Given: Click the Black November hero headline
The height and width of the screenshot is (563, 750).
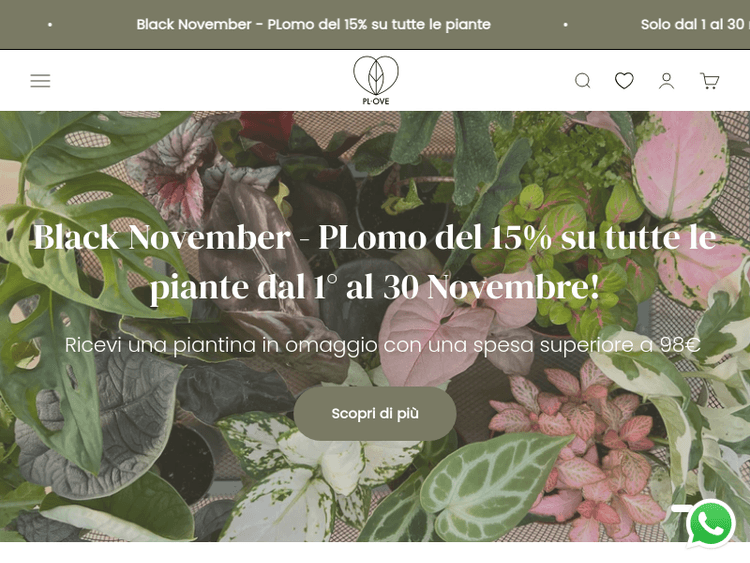Looking at the screenshot, I should [375, 262].
